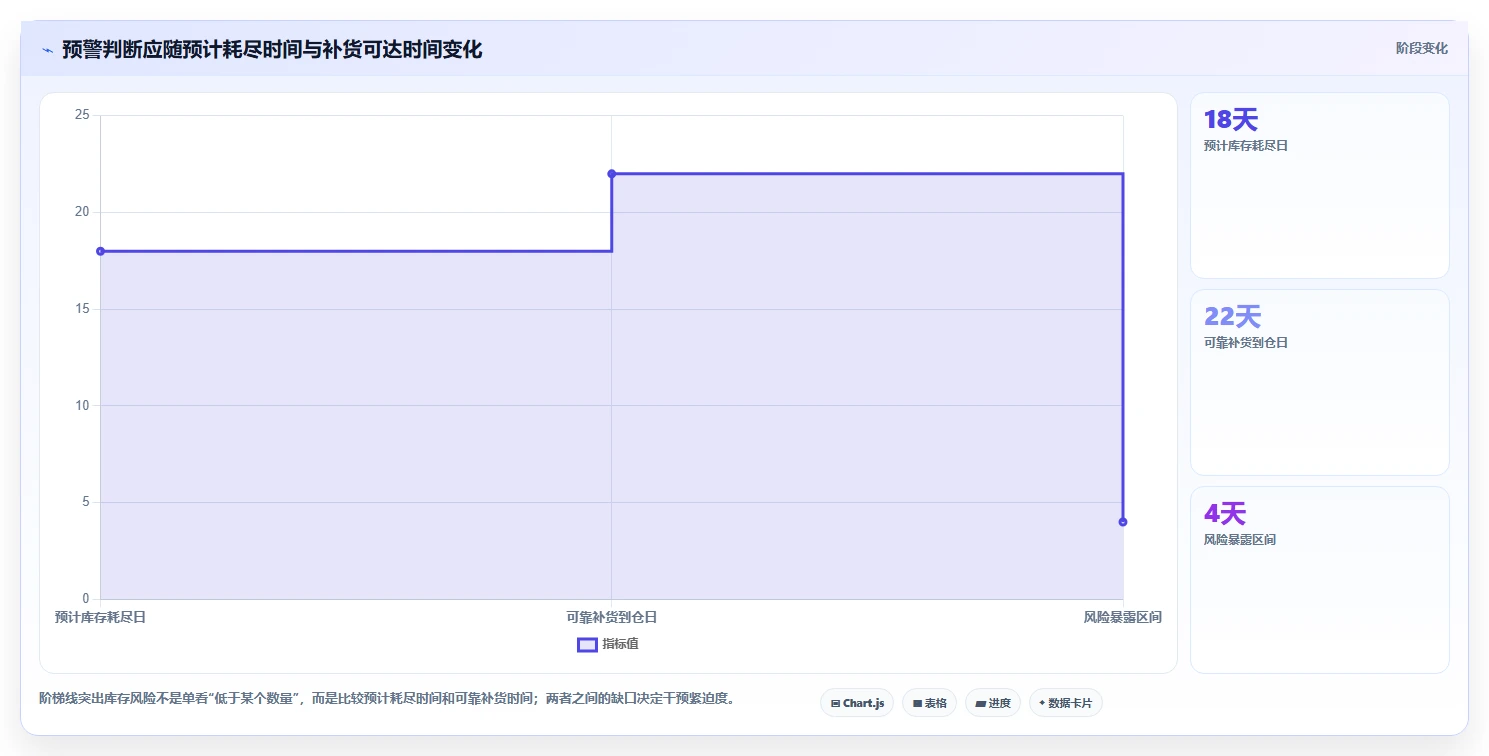The width and height of the screenshot is (1489, 756).
Task: Click the 预计库存耗尽日 data point on chart
Action: 100,251
